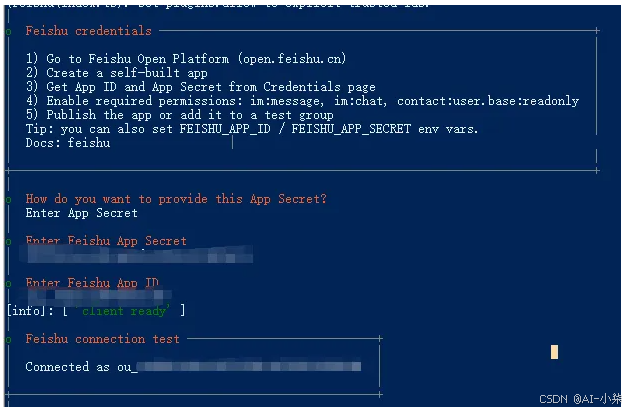Viewport: 626px width, 411px height.
Task: Click the 'Enable required permissions' line
Action: [x=302, y=101]
